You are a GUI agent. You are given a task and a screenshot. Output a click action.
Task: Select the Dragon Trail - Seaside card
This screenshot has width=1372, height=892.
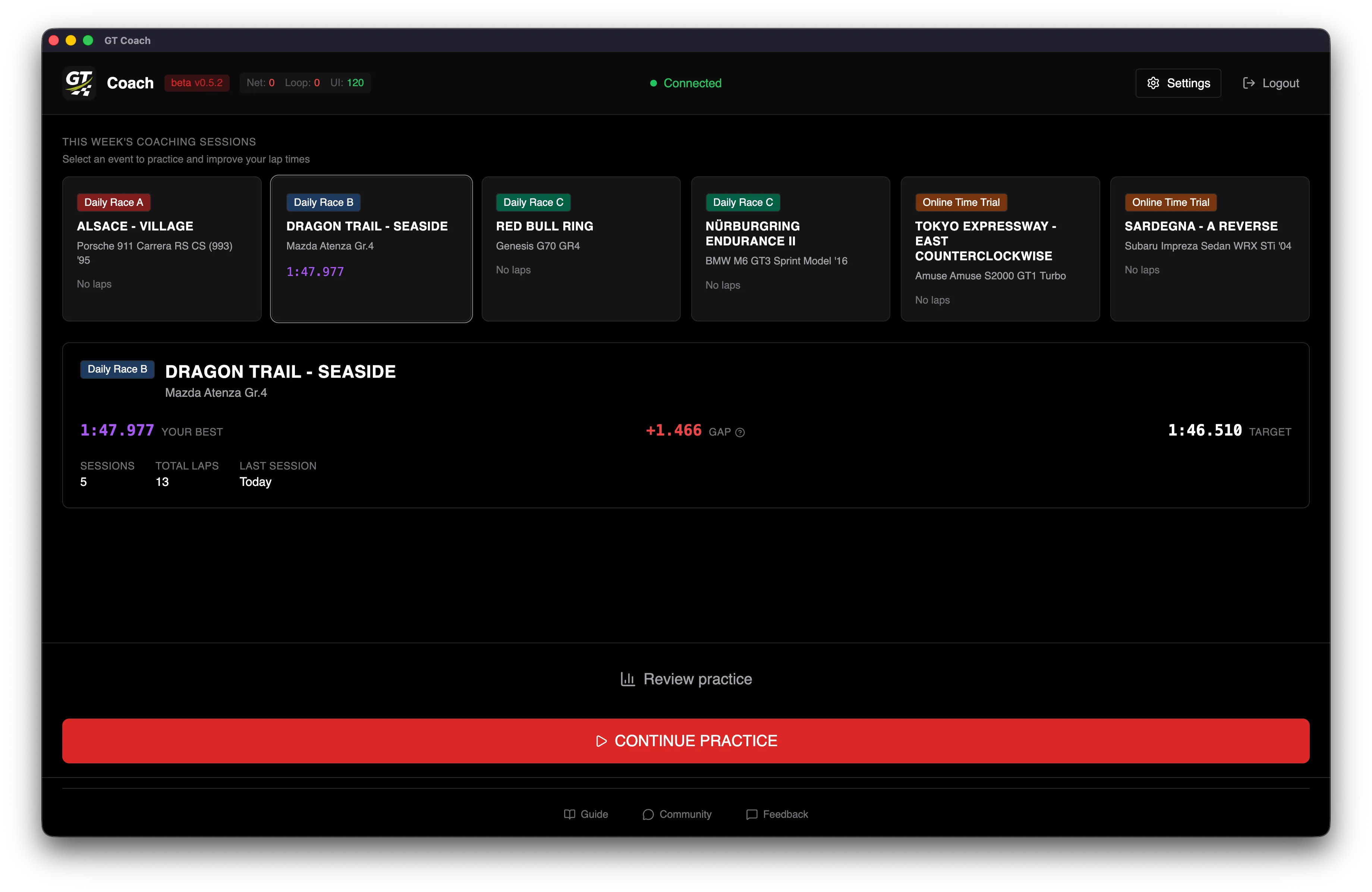(371, 248)
